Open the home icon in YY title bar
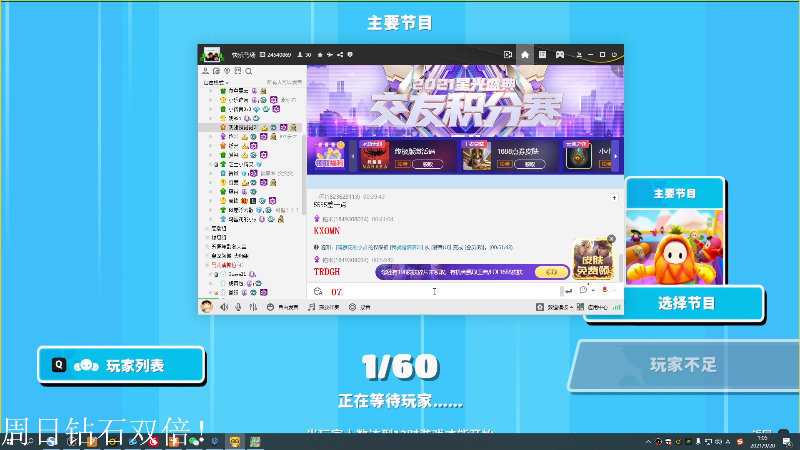800x450 pixels. coord(524,55)
